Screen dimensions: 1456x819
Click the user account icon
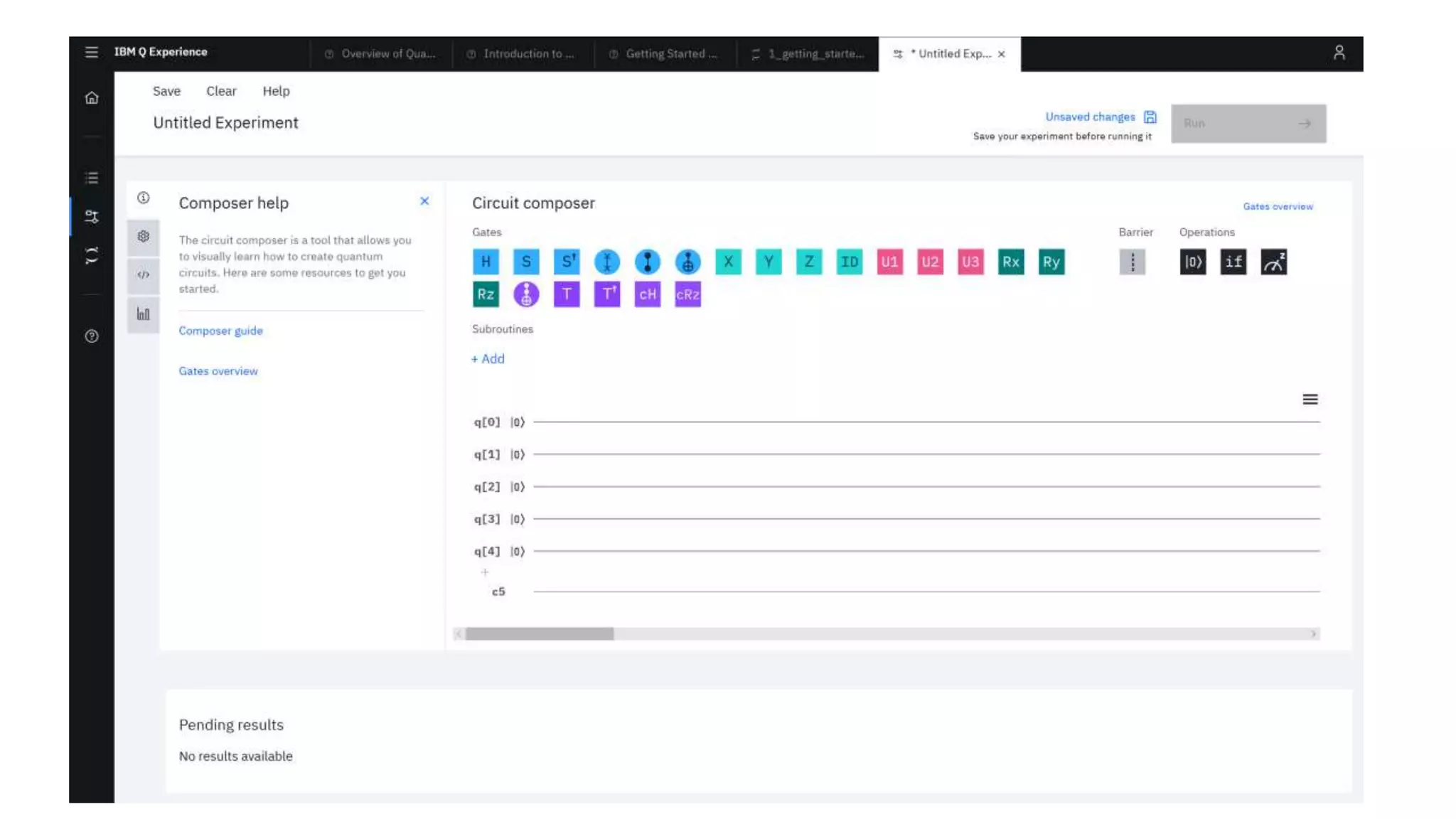1339,53
